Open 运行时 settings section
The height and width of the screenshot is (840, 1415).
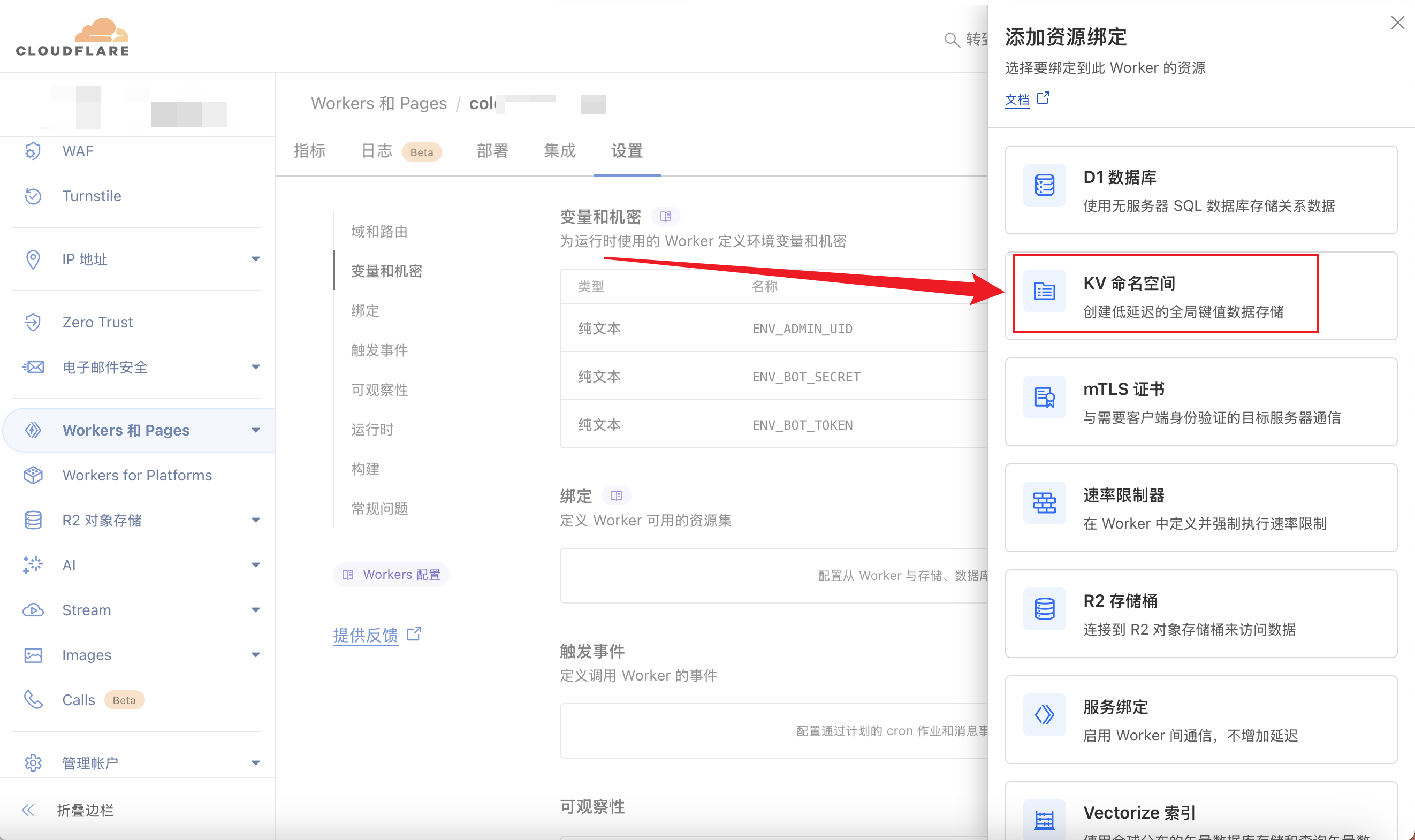(x=372, y=430)
